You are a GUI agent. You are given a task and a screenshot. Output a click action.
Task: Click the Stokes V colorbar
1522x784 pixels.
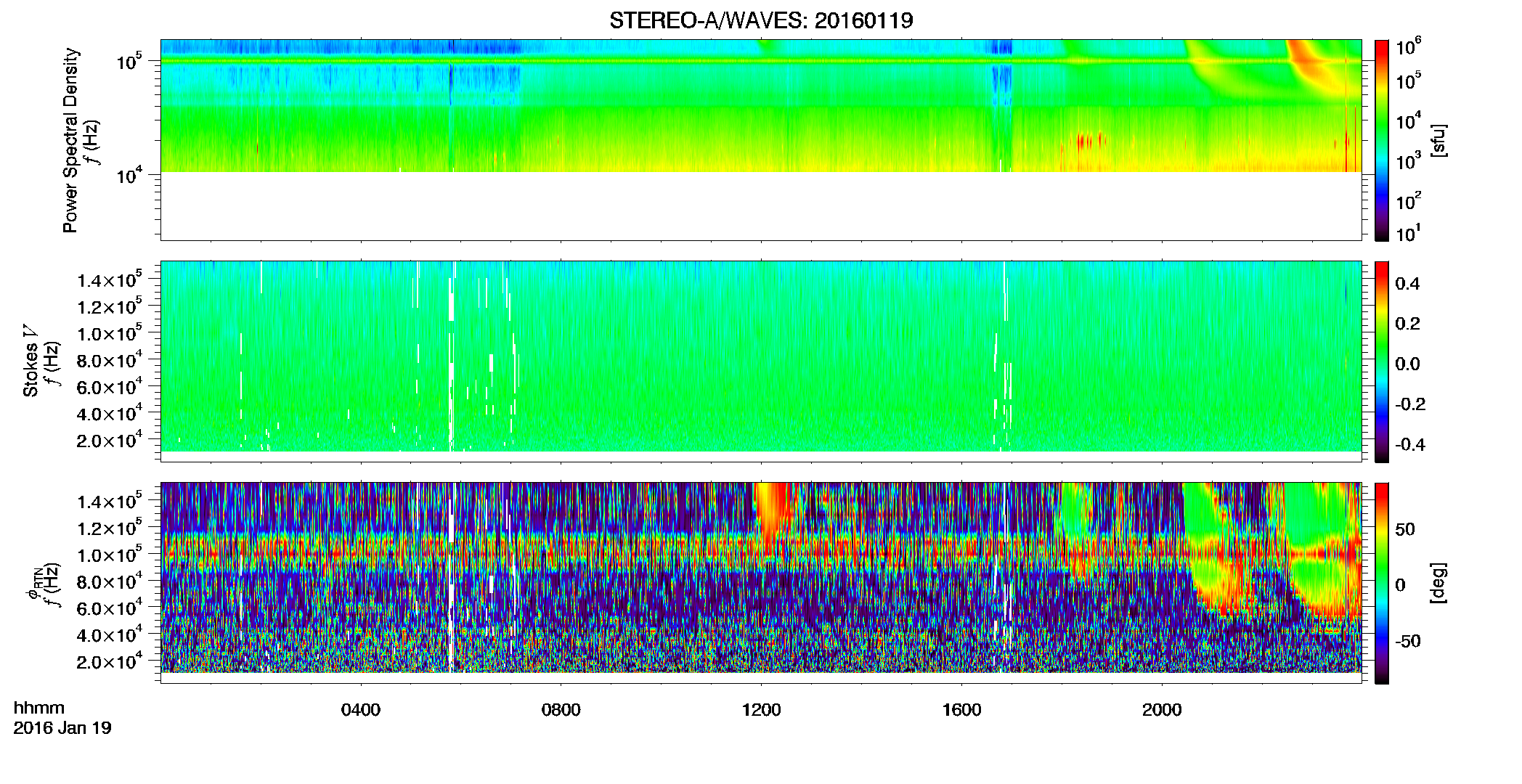[x=1382, y=362]
